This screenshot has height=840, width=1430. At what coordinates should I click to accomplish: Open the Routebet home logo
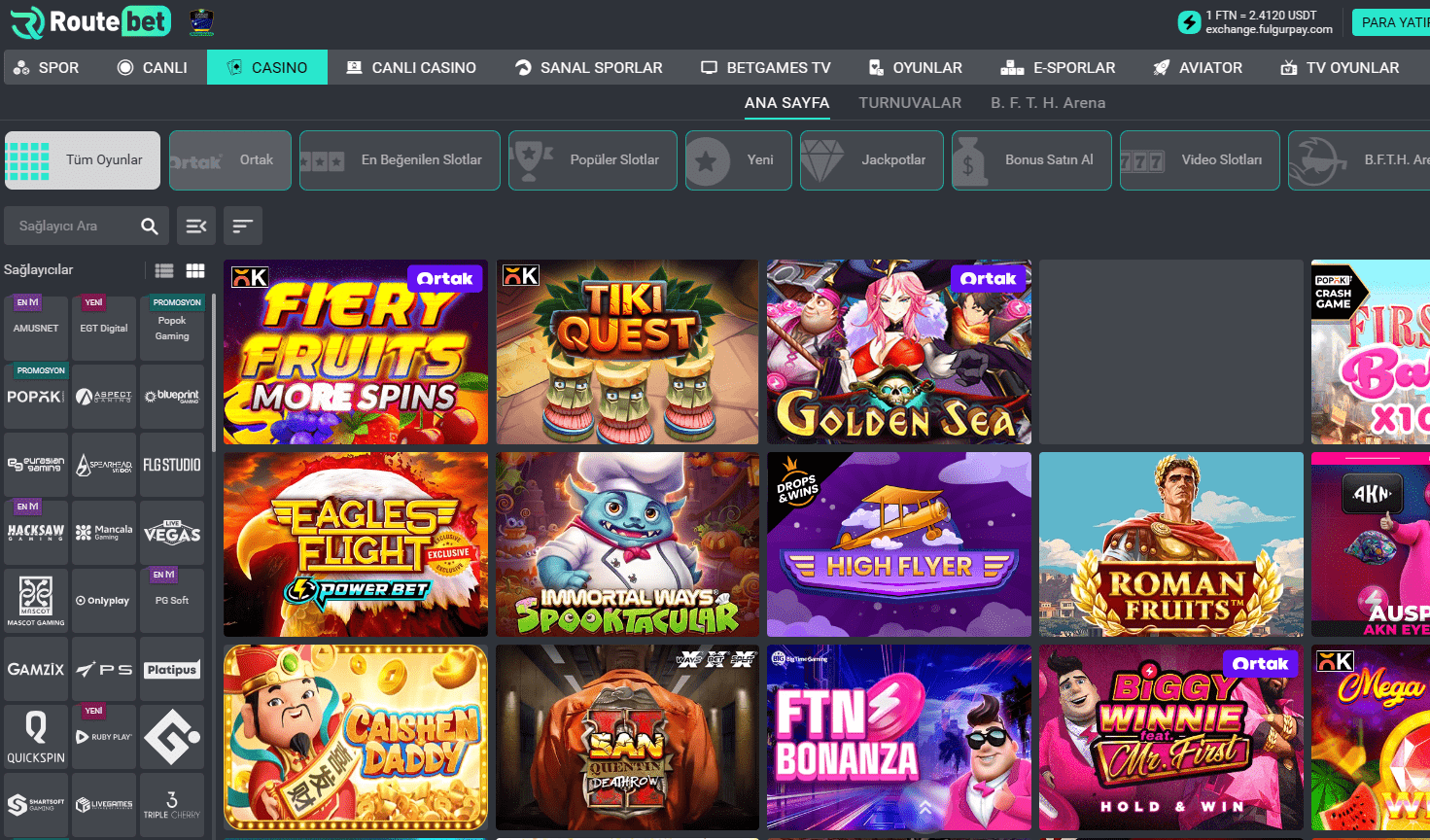point(90,21)
